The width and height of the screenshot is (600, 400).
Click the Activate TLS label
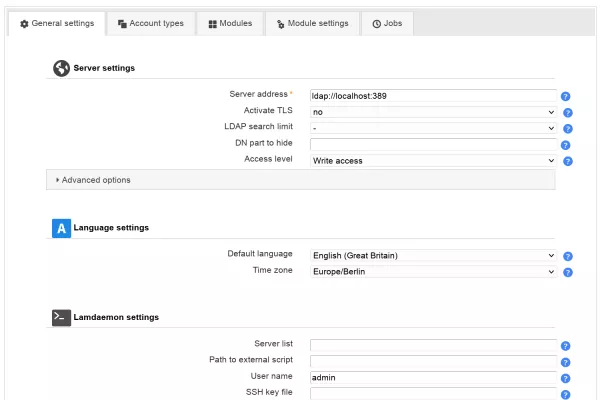[x=268, y=111]
